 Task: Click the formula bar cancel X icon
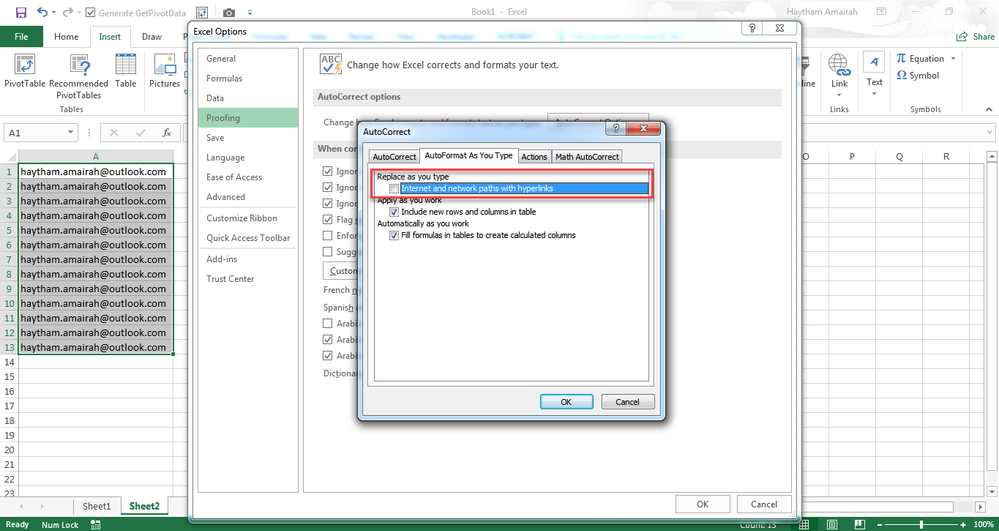[114, 133]
